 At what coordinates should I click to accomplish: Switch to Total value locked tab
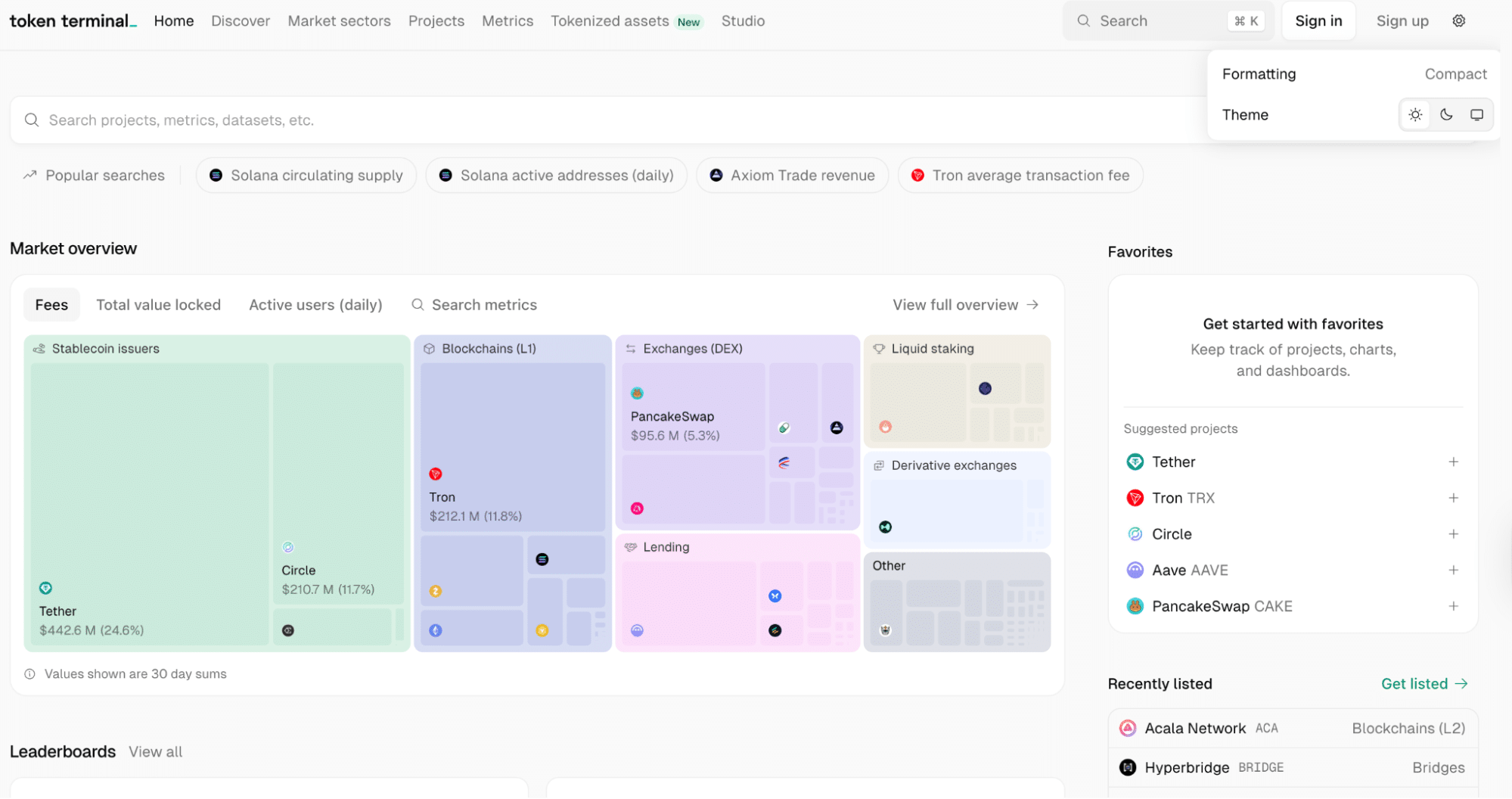[x=158, y=305]
